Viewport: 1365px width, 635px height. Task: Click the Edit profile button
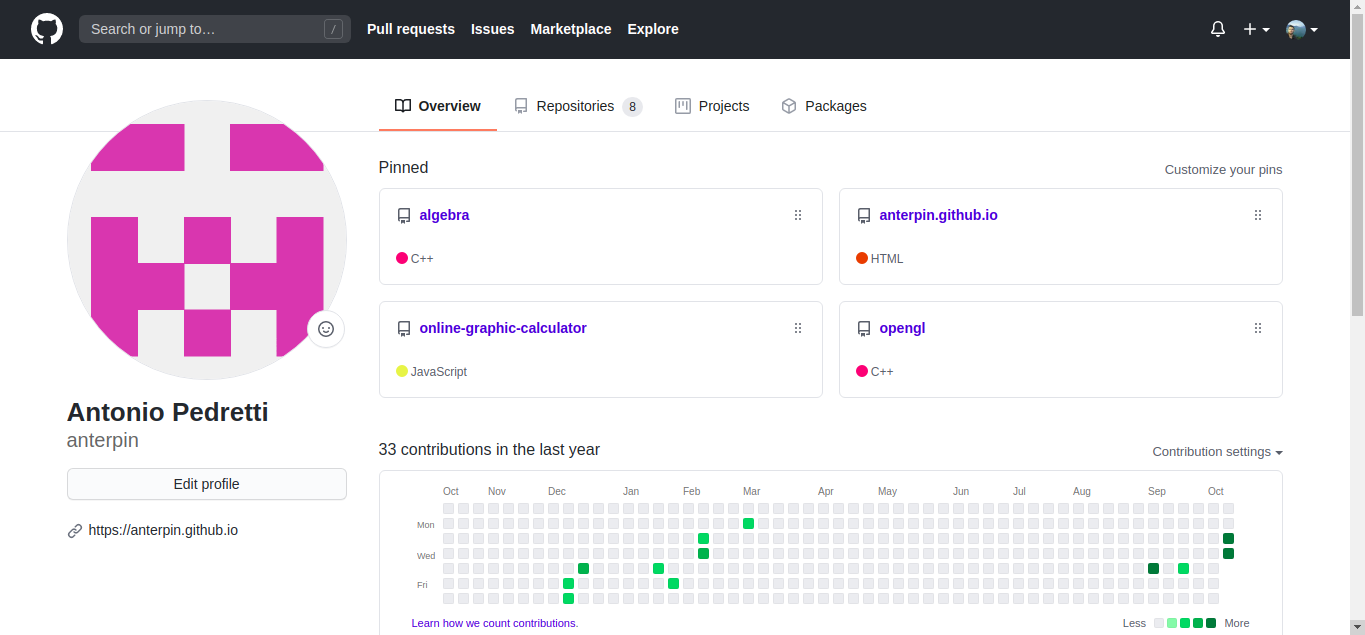tap(207, 484)
